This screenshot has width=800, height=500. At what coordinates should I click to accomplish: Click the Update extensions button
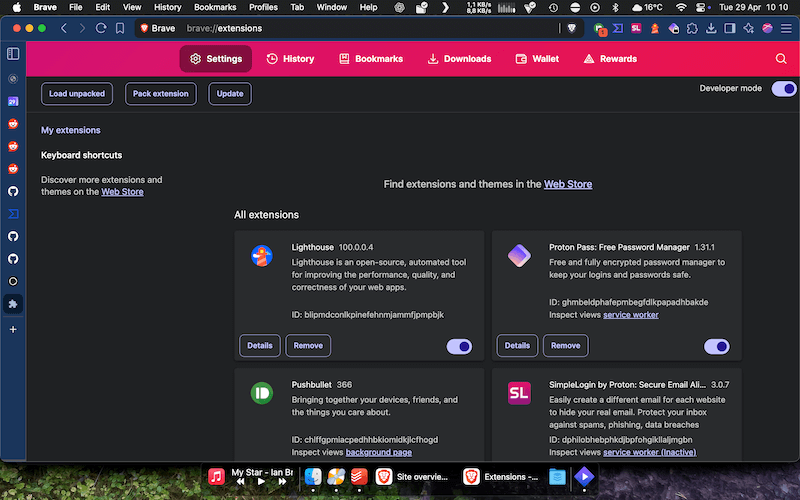point(230,94)
